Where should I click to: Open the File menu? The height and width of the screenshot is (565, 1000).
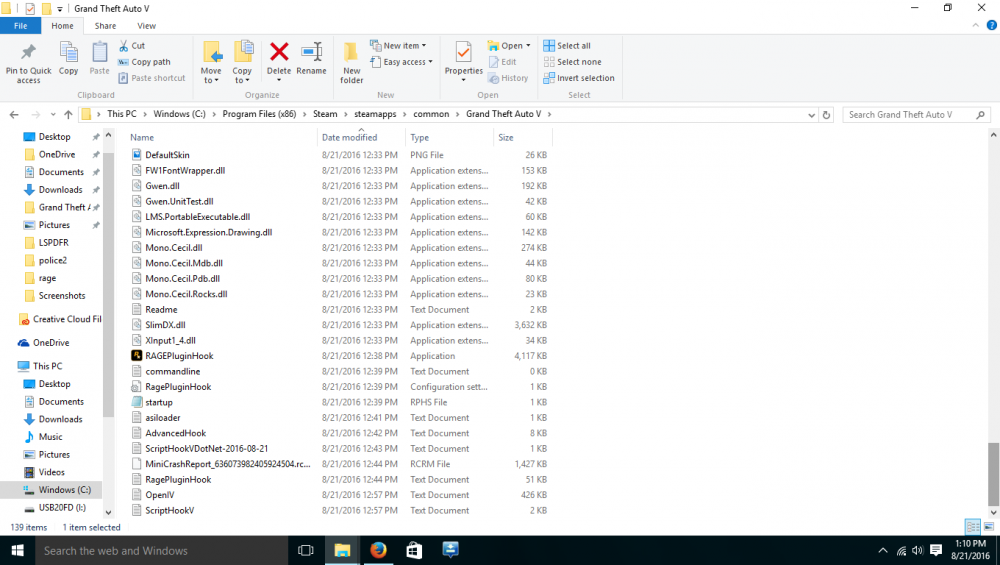coord(20,26)
